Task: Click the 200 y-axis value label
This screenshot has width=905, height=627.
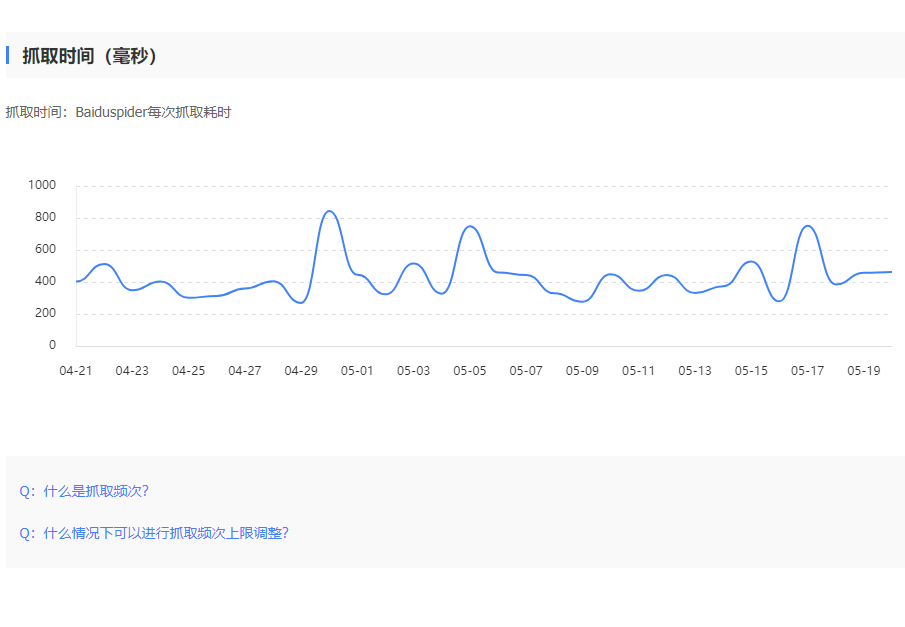Action: [x=46, y=313]
